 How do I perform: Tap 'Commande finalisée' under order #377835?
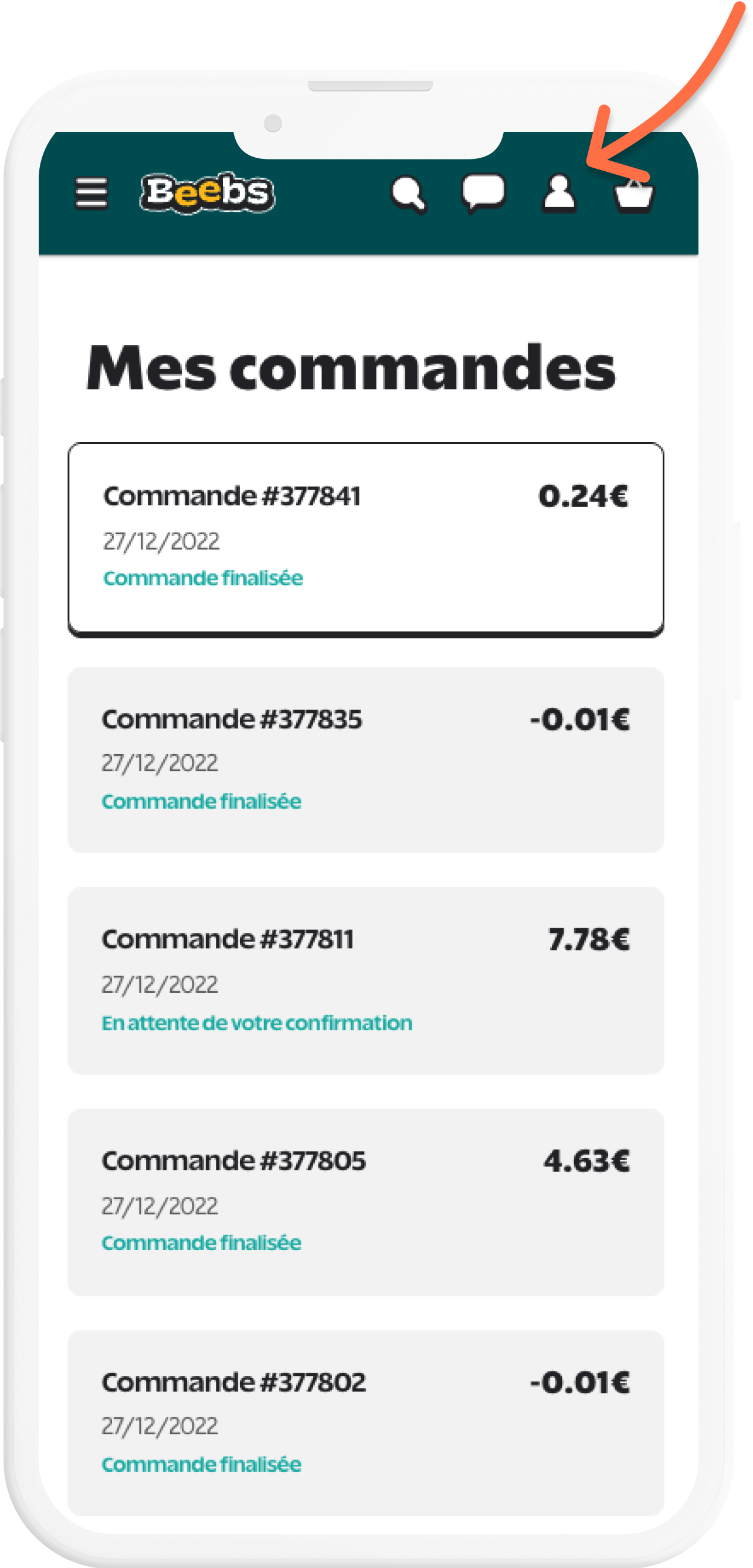(x=202, y=802)
